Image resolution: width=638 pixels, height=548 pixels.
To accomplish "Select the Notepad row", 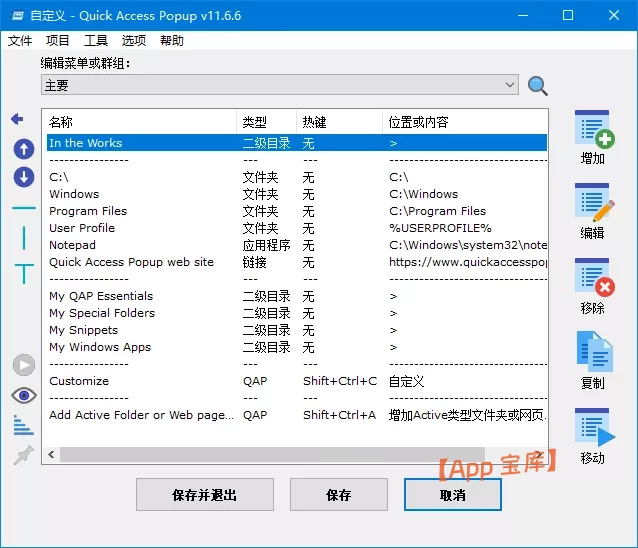I will (x=297, y=245).
